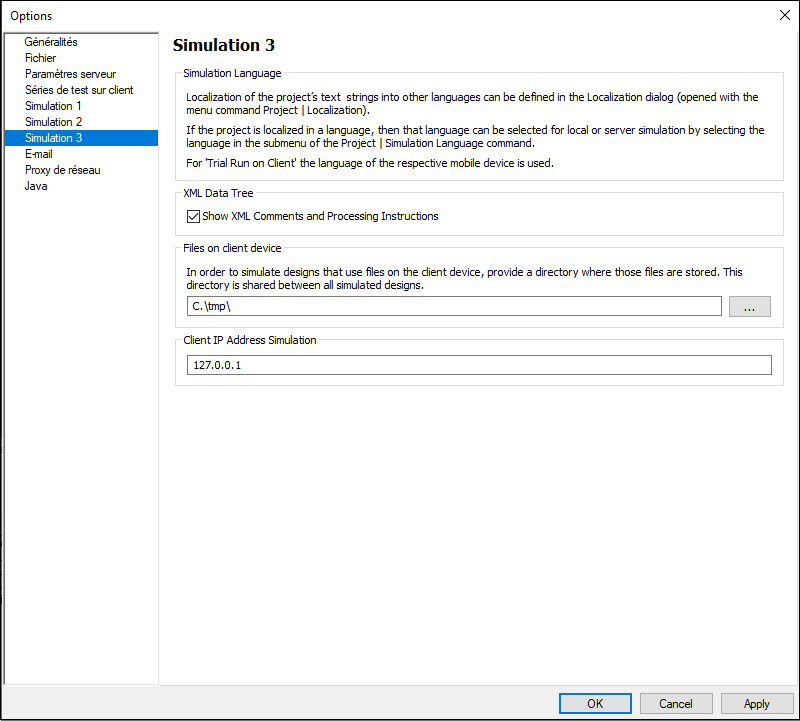Click the Simulation Language group label
The width and height of the screenshot is (800, 721).
232,73
